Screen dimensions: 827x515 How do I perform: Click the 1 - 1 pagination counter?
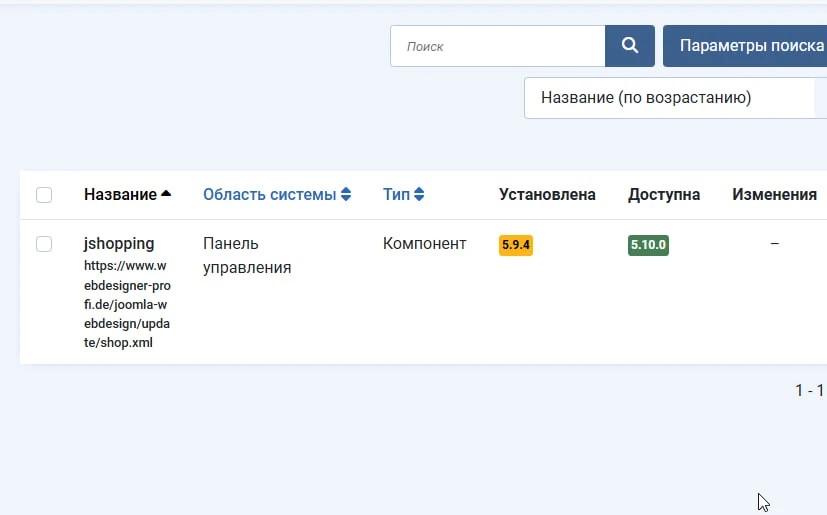click(x=810, y=390)
